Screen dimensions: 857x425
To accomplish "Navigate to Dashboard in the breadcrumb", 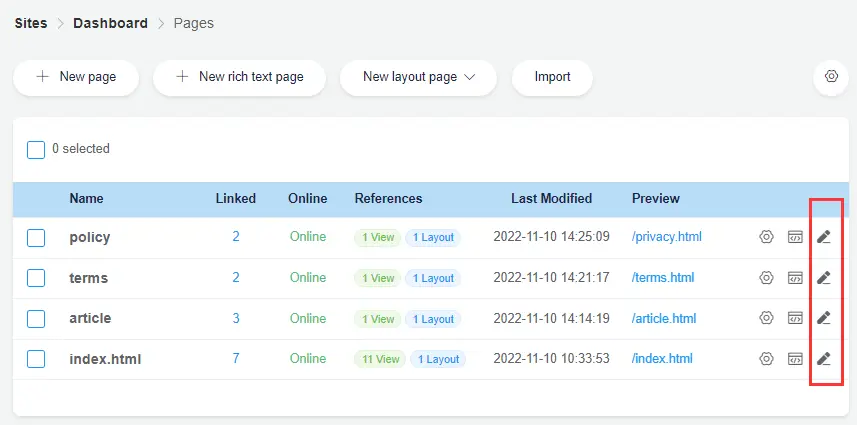I will pos(110,23).
